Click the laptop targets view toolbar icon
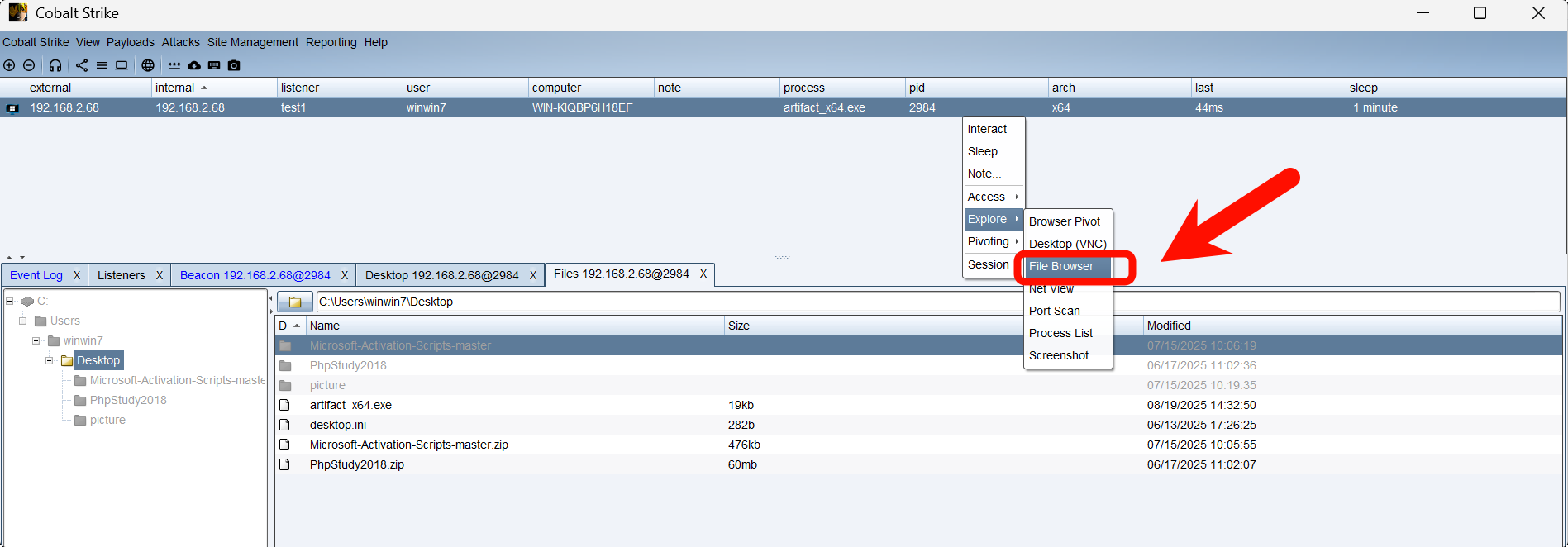1568x547 pixels. 122,65
